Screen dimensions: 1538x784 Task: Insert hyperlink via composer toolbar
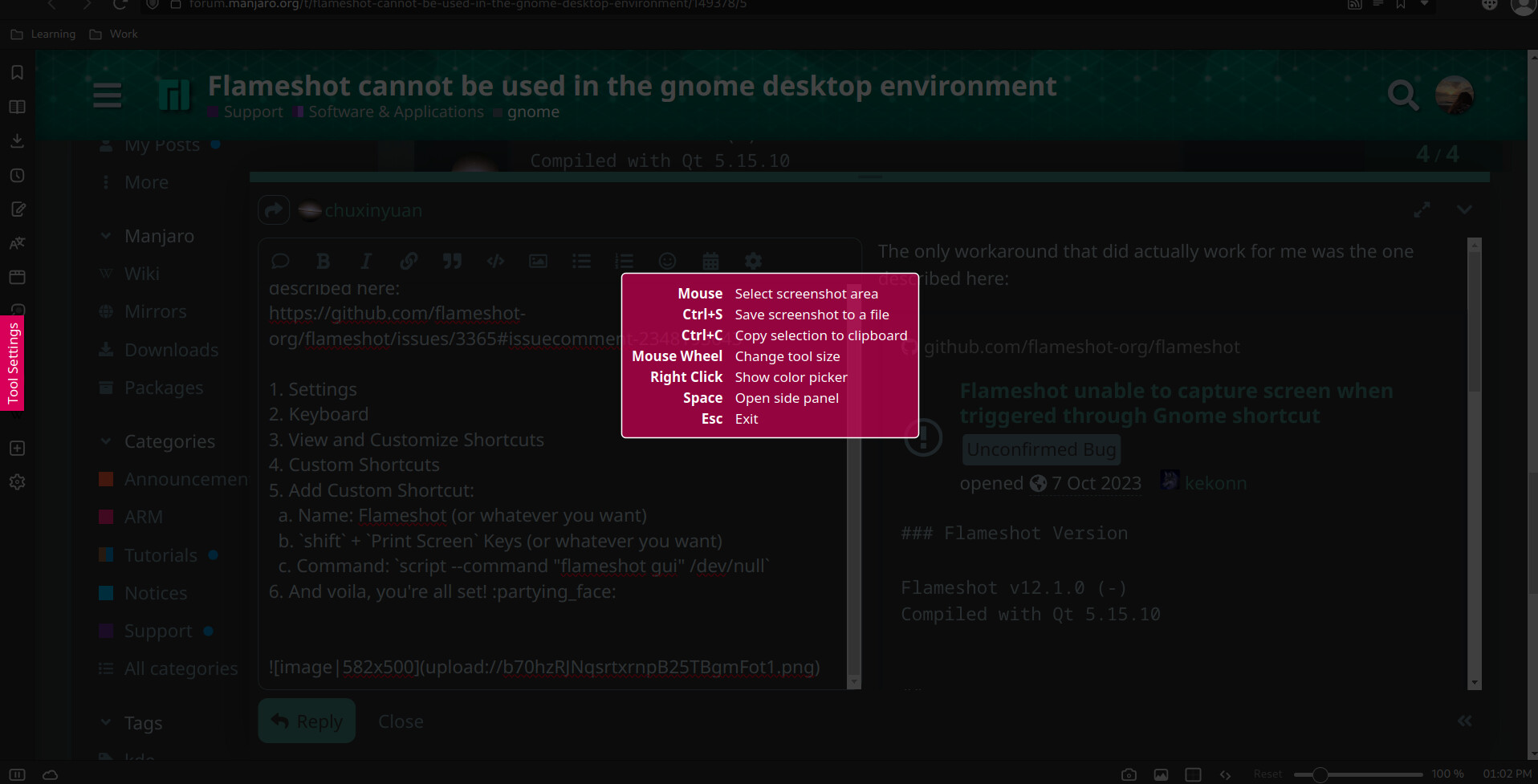pyautogui.click(x=409, y=261)
